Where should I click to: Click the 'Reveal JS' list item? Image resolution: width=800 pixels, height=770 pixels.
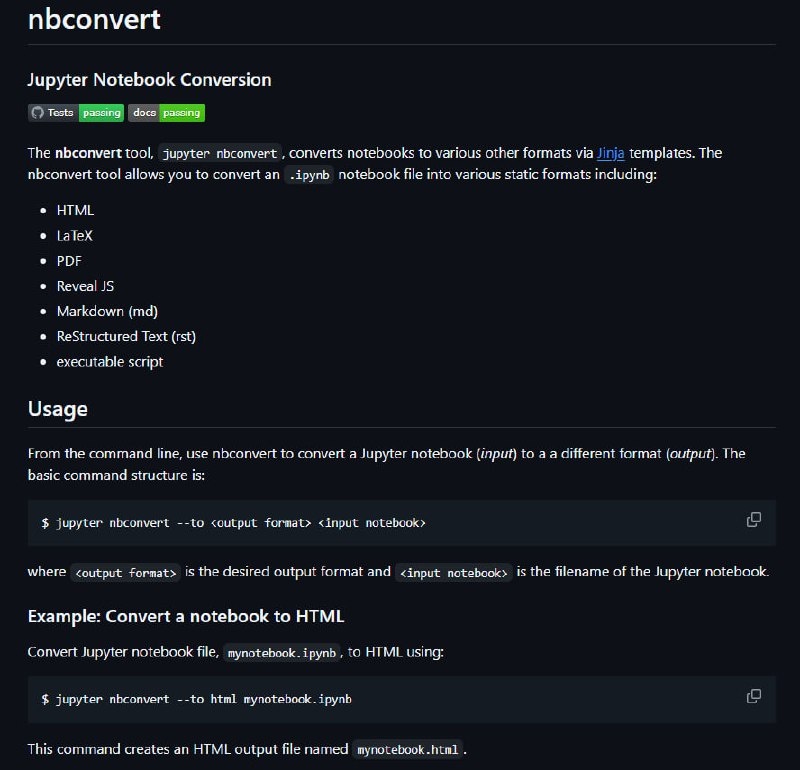pos(85,286)
